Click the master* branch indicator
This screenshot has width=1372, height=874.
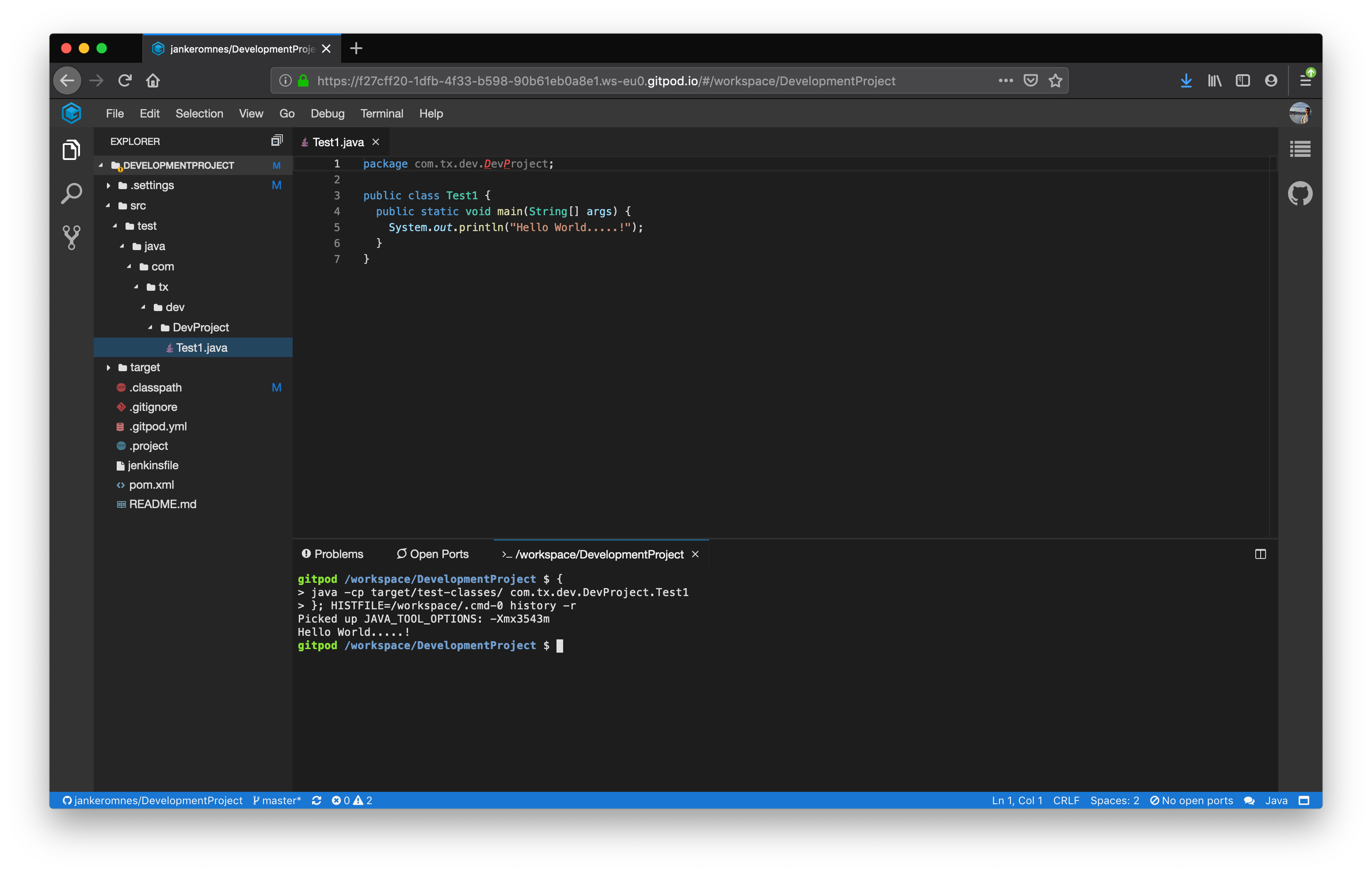point(277,800)
